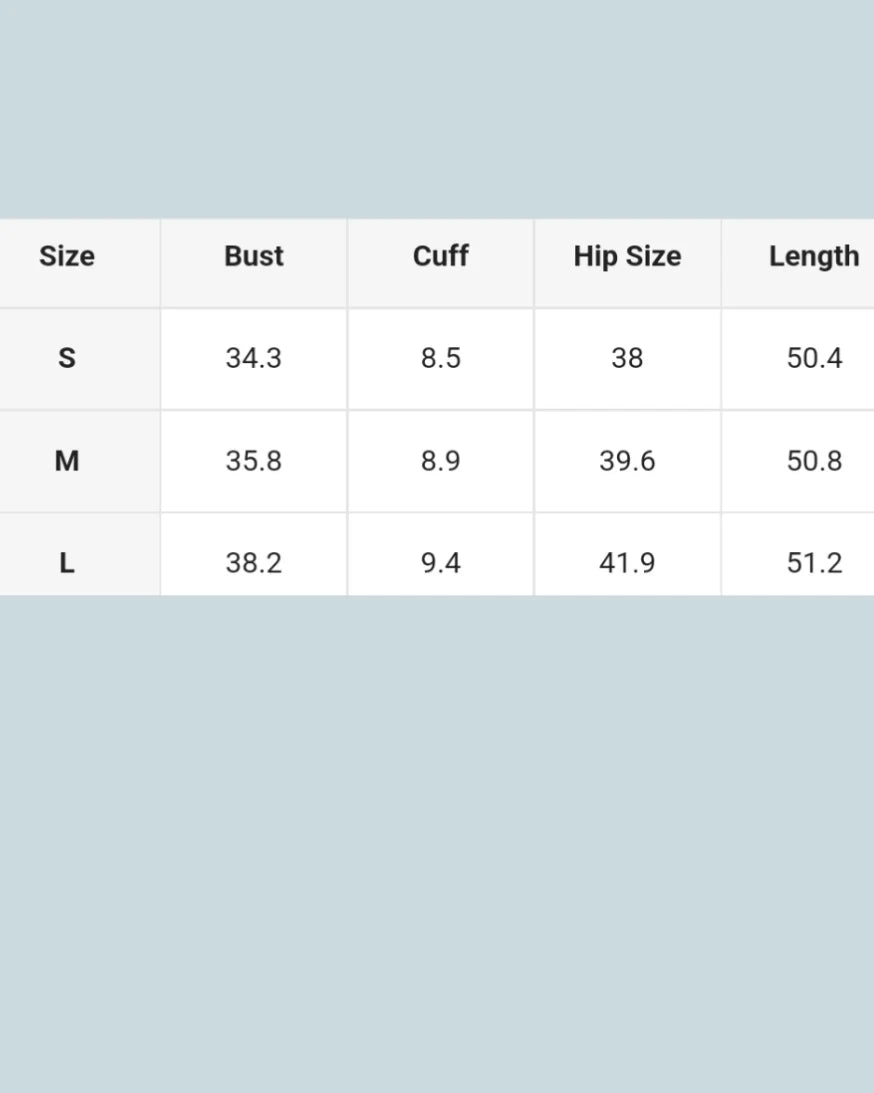Click hip size value 41.9

pos(627,563)
